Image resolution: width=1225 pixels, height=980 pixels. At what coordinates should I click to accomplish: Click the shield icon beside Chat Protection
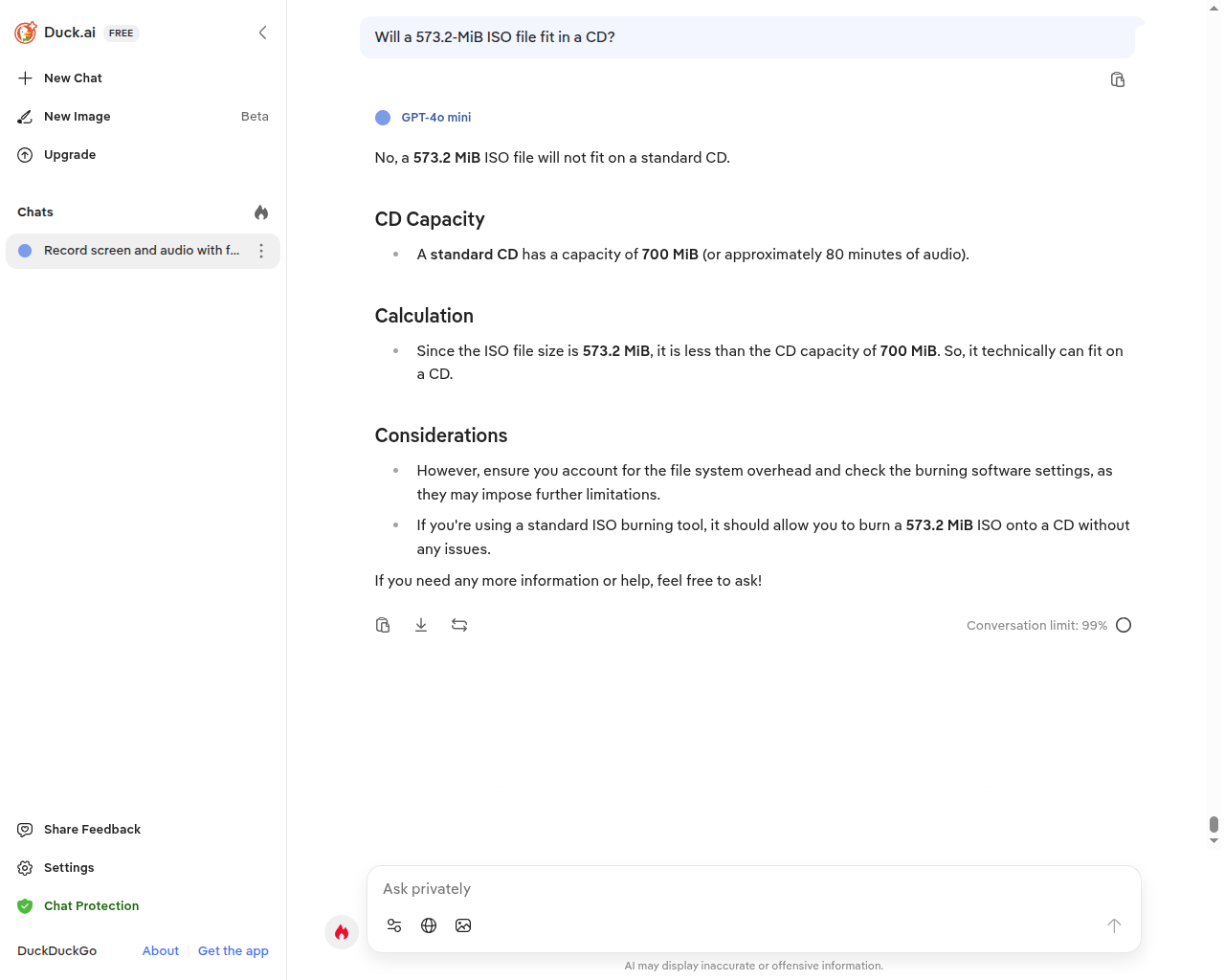tap(25, 906)
